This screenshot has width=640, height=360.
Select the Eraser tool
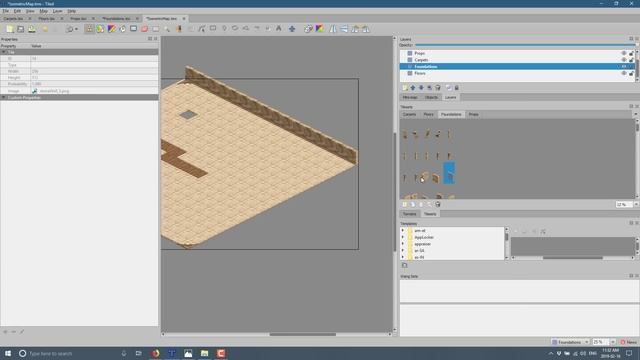click(144, 29)
